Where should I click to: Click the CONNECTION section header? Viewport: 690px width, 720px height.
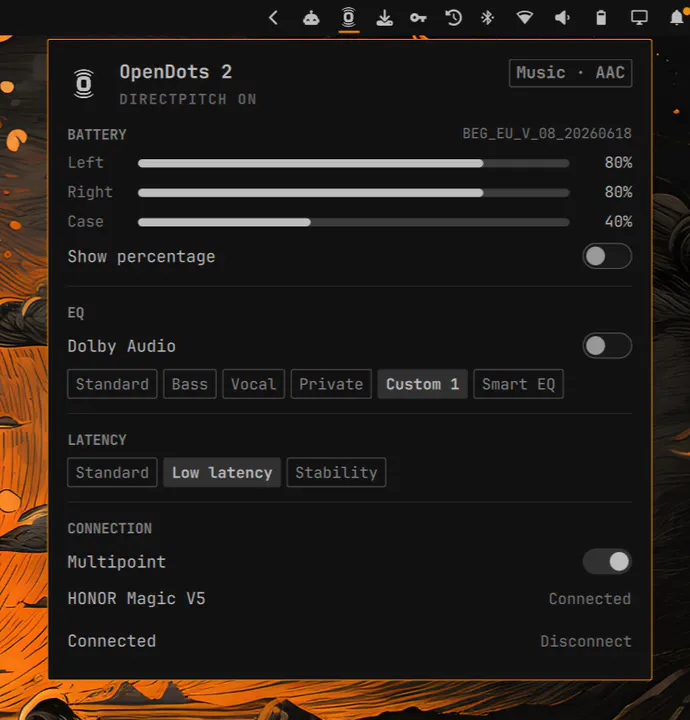click(x=110, y=529)
